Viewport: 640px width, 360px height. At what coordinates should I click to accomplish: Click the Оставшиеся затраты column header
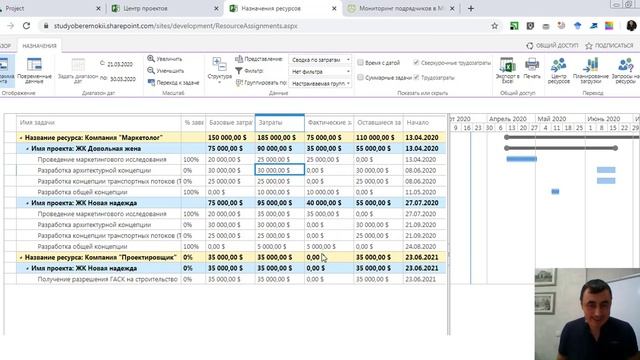click(378, 122)
